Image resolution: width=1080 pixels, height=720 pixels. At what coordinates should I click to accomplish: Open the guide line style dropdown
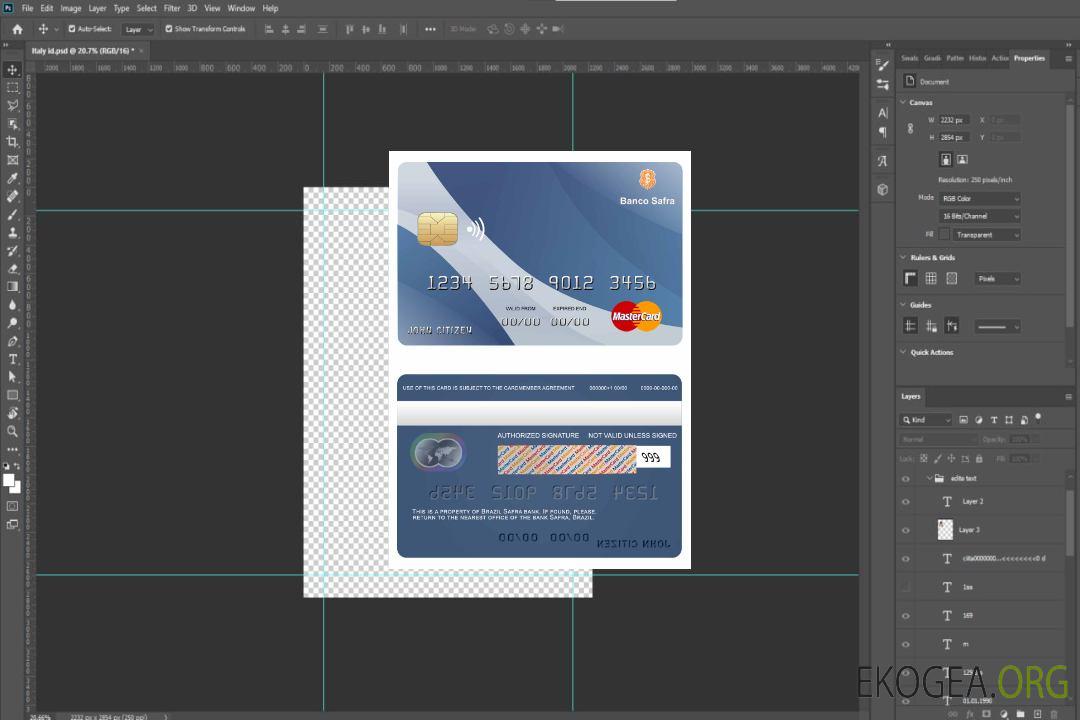point(997,327)
